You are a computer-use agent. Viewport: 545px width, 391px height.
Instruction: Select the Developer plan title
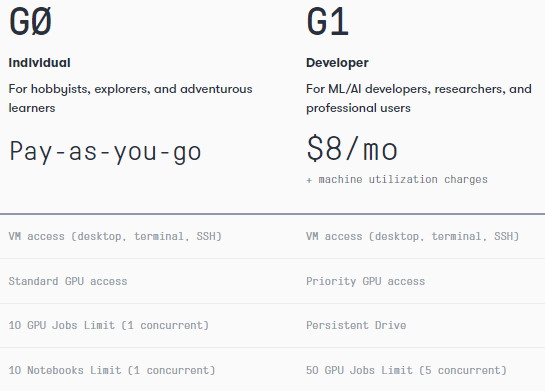337,63
